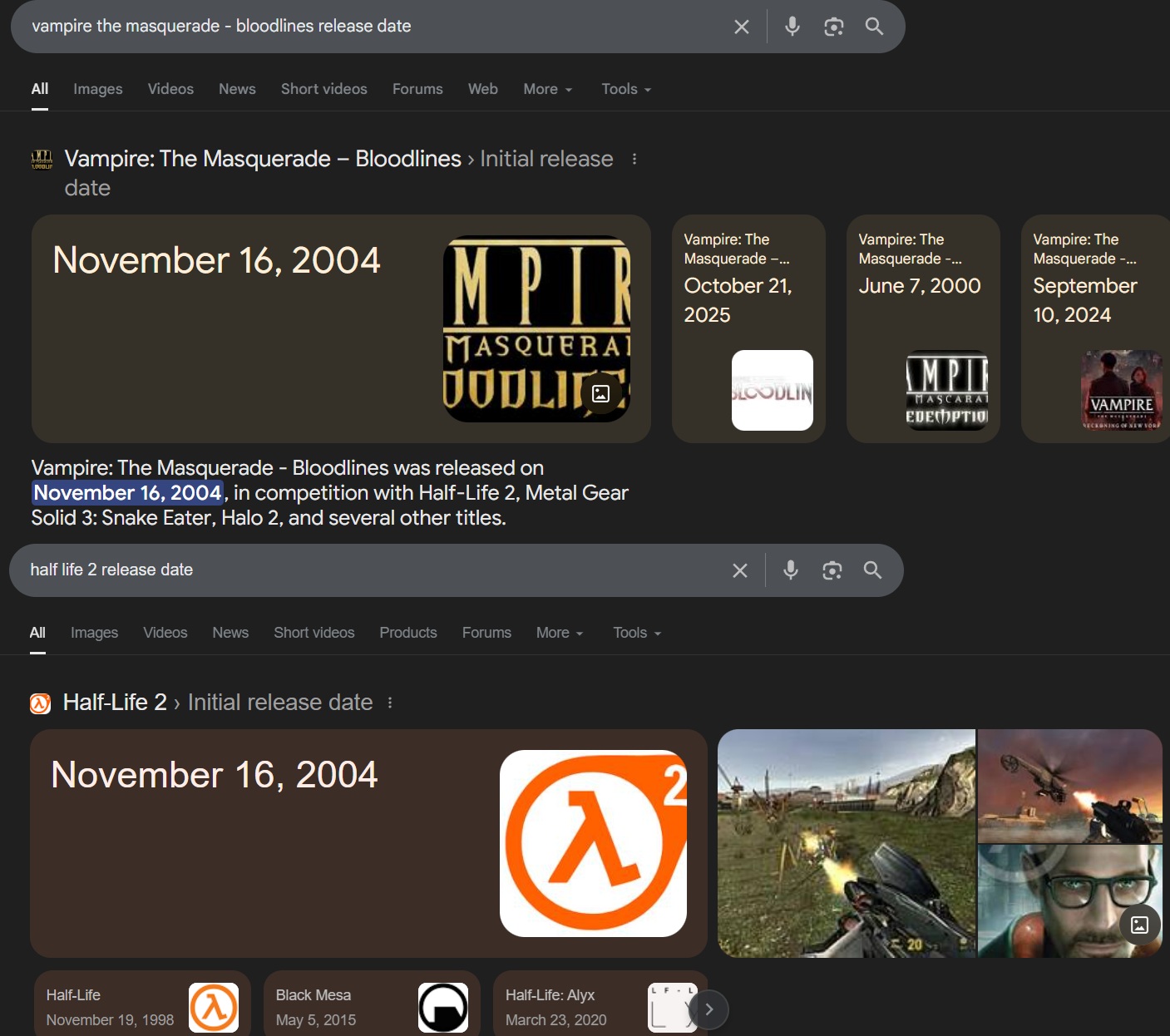Start voice search in Vampire Bloodlines search bar
This screenshot has height=1036, width=1170.
(792, 27)
